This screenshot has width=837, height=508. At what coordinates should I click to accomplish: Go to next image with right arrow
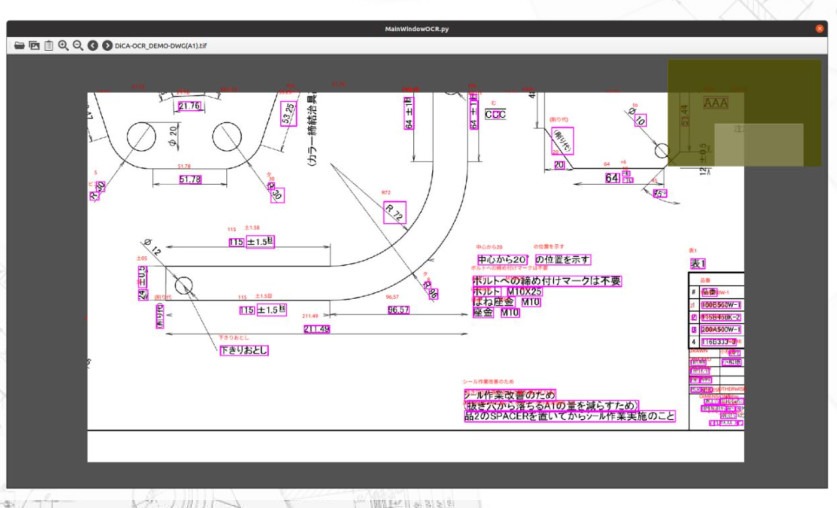click(107, 45)
